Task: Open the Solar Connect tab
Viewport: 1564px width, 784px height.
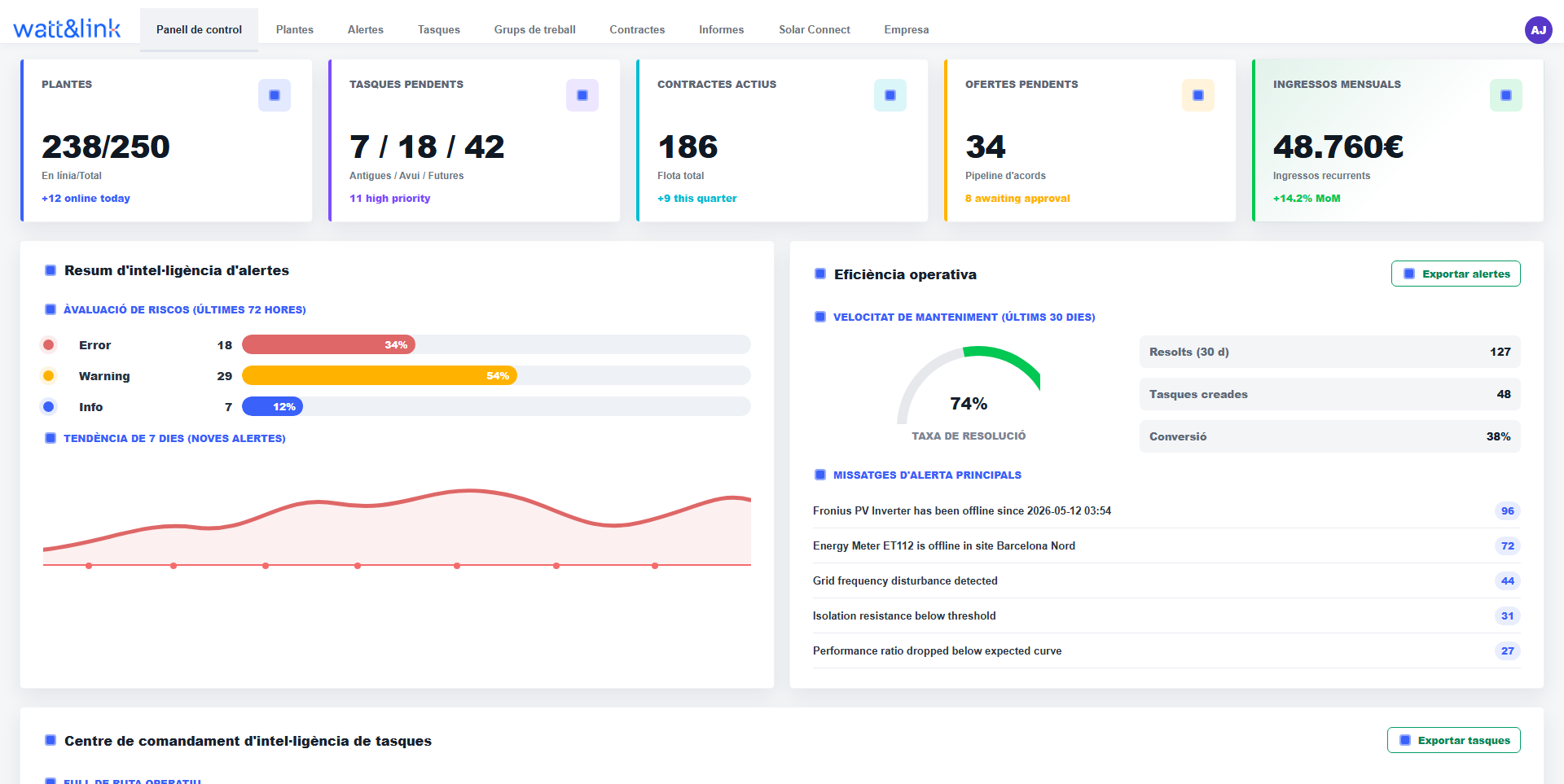Action: (x=815, y=29)
